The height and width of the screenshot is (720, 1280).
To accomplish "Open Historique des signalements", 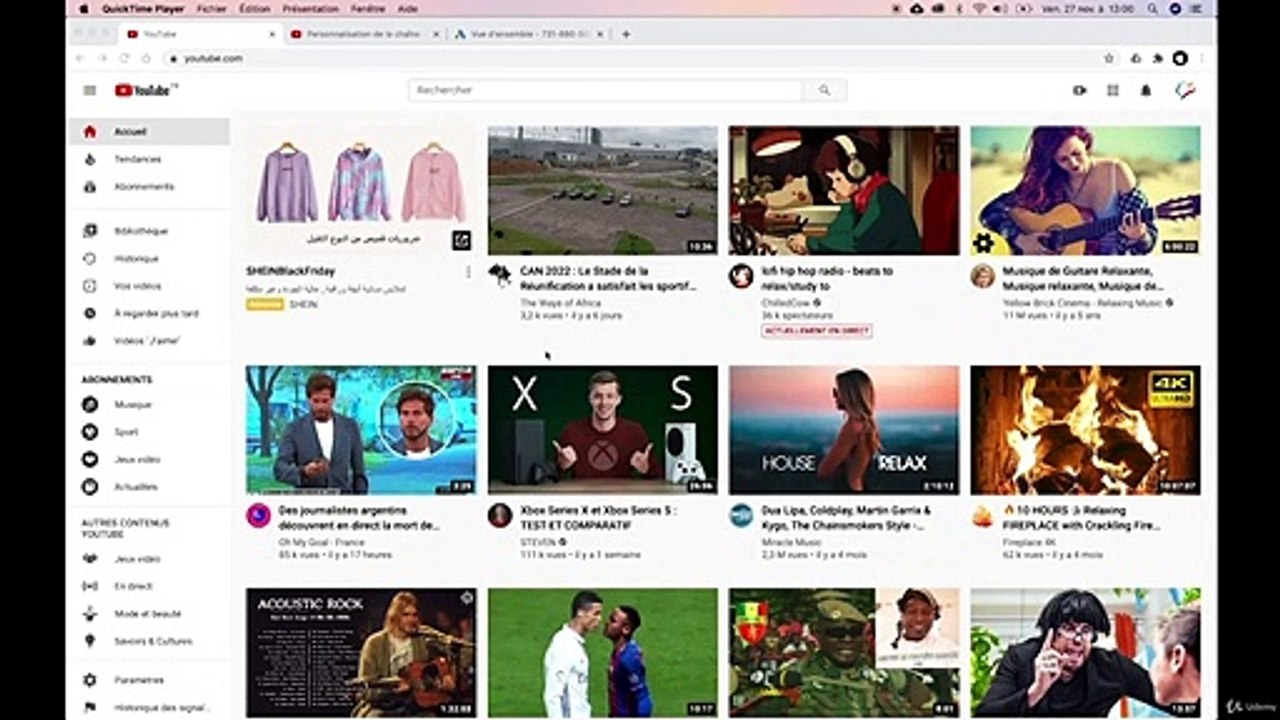I will pyautogui.click(x=149, y=707).
